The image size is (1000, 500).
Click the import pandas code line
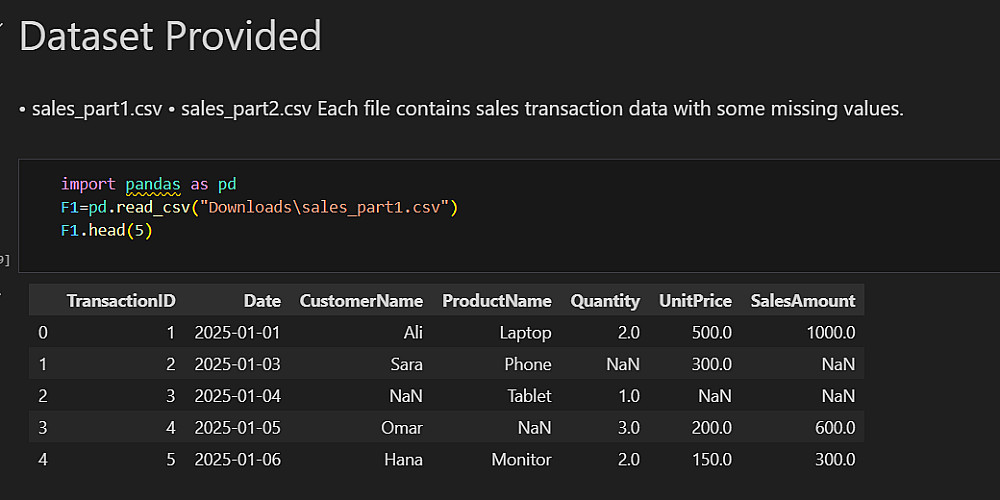pos(148,184)
